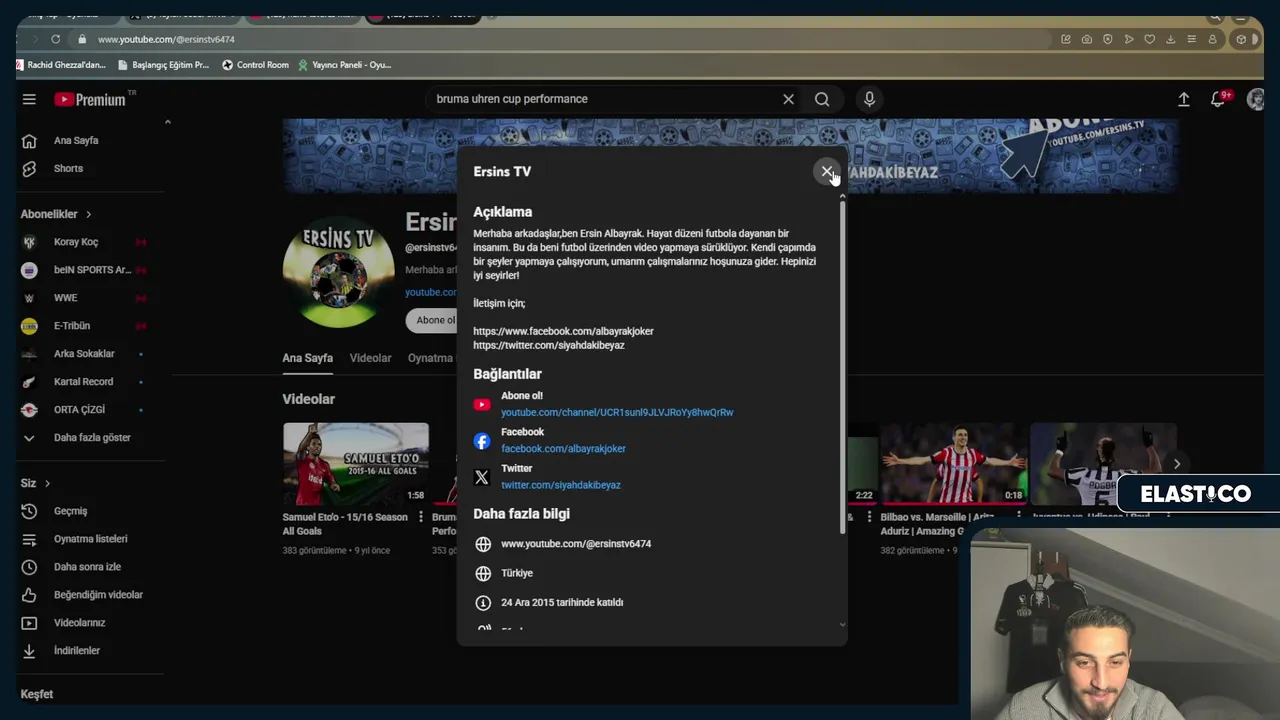The height and width of the screenshot is (720, 1280).
Task: Open the ad blocker shield icon
Action: pos(1108,39)
